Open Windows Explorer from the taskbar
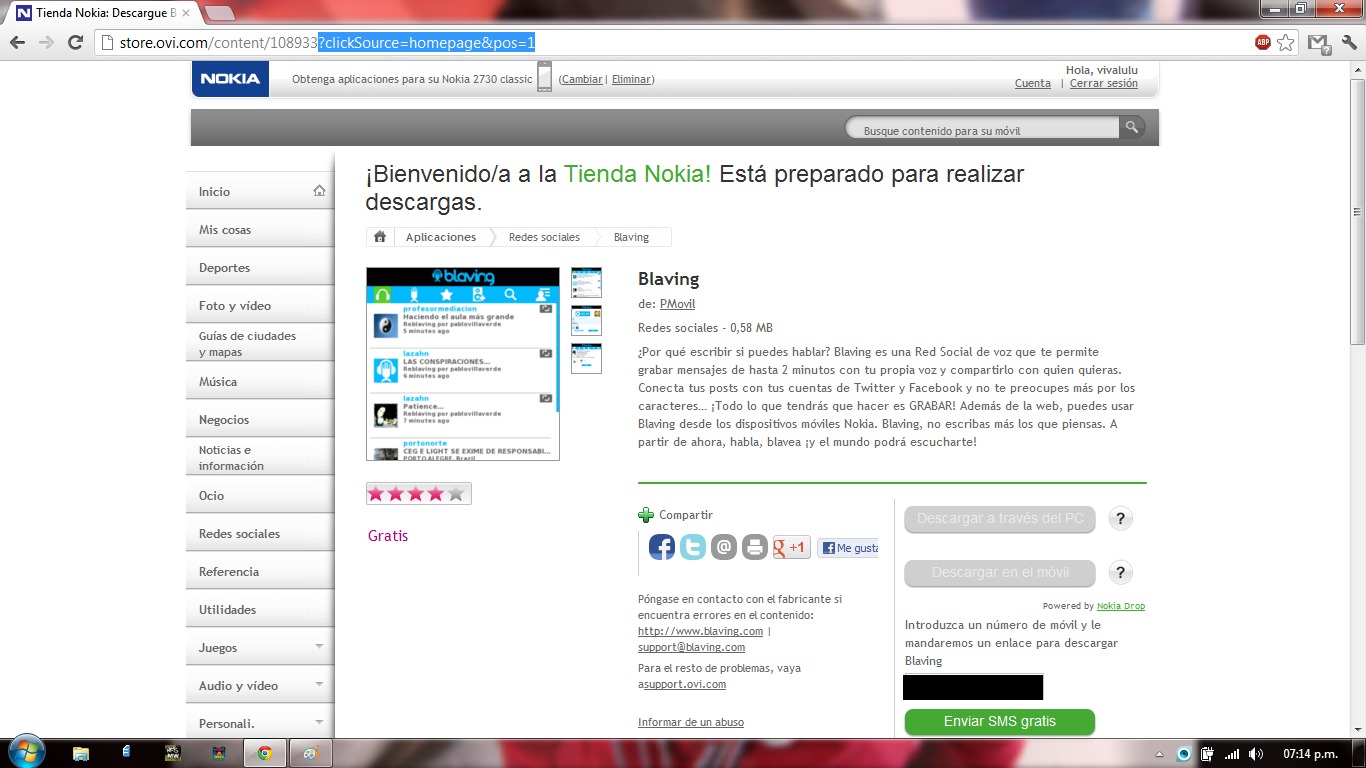Viewport: 1366px width, 768px height. 81,753
